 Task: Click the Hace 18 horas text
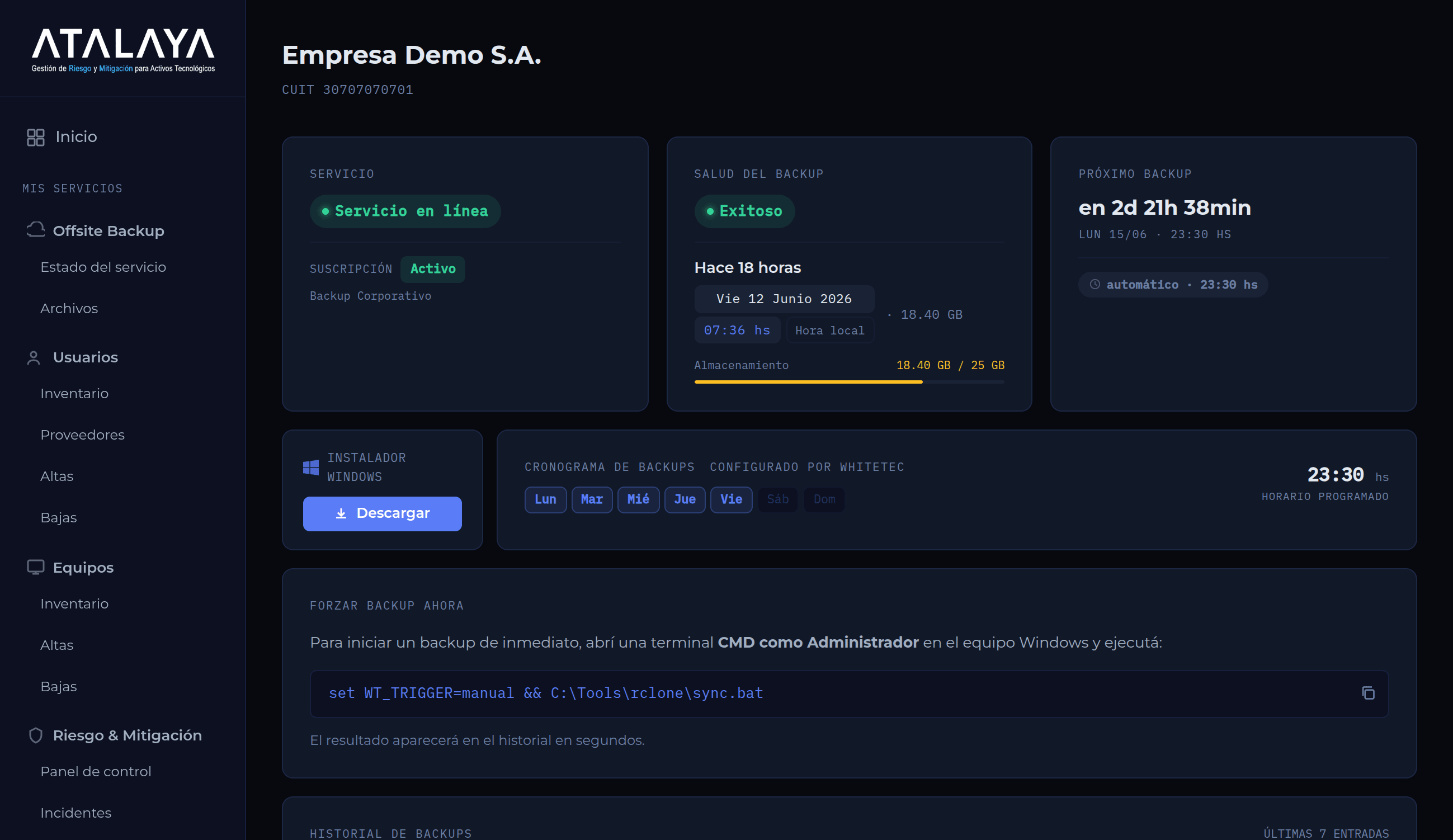tap(747, 268)
